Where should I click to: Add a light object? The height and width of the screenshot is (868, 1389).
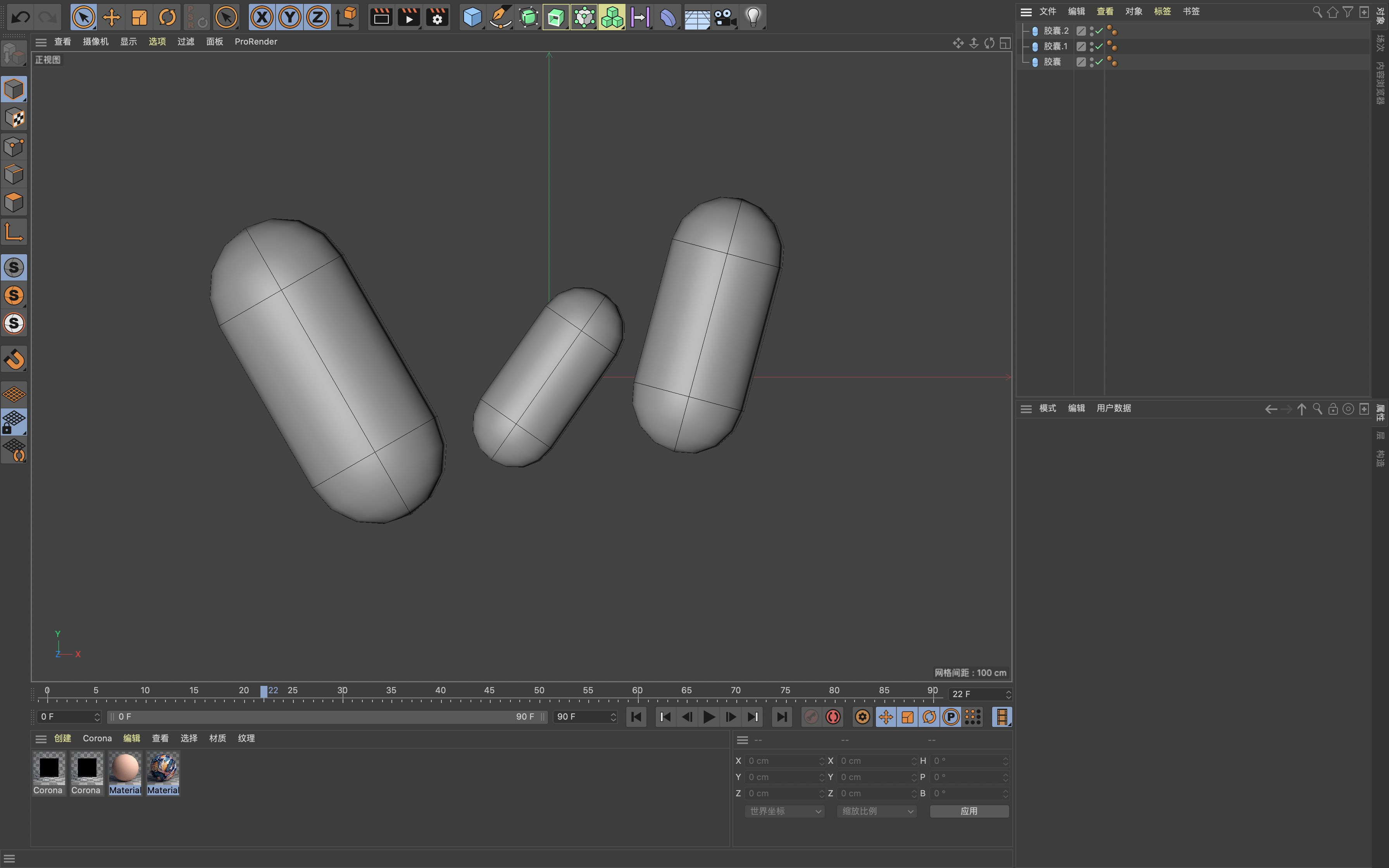[x=753, y=17]
